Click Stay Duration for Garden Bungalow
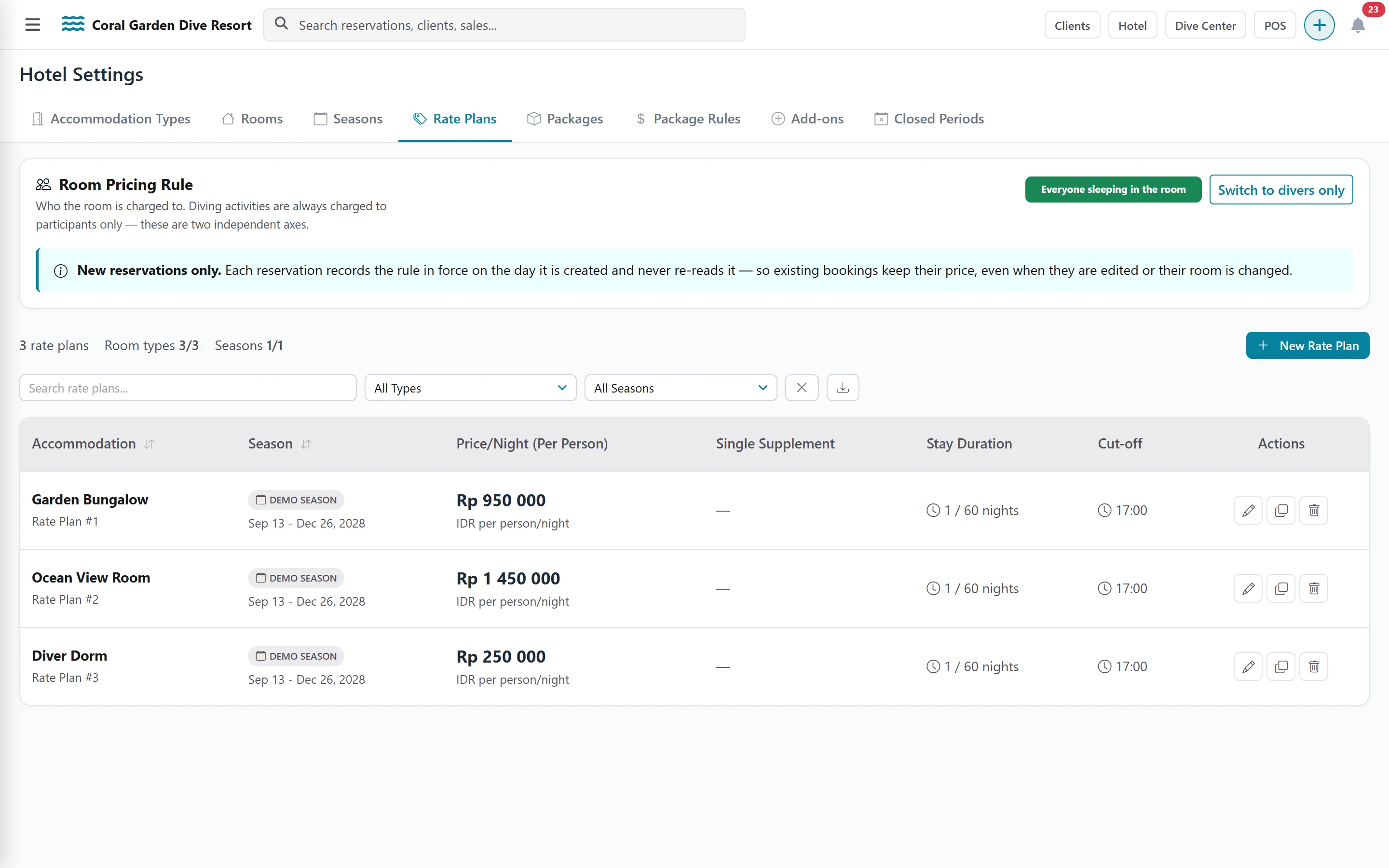This screenshot has height=868, width=1389. 972,510
